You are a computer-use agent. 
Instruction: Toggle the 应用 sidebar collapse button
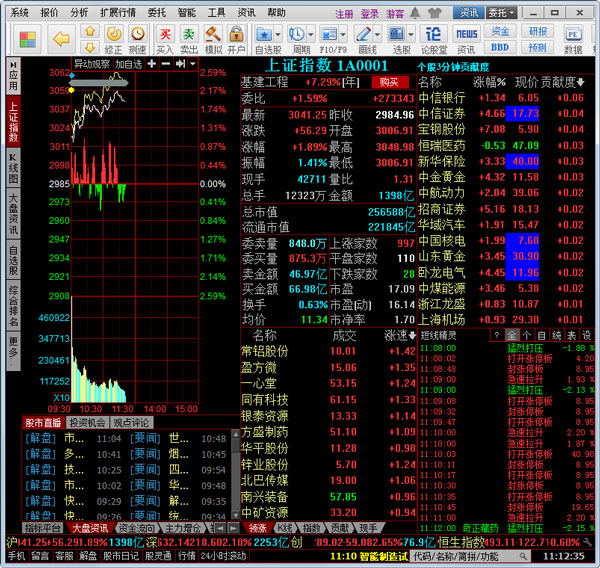click(x=13, y=75)
